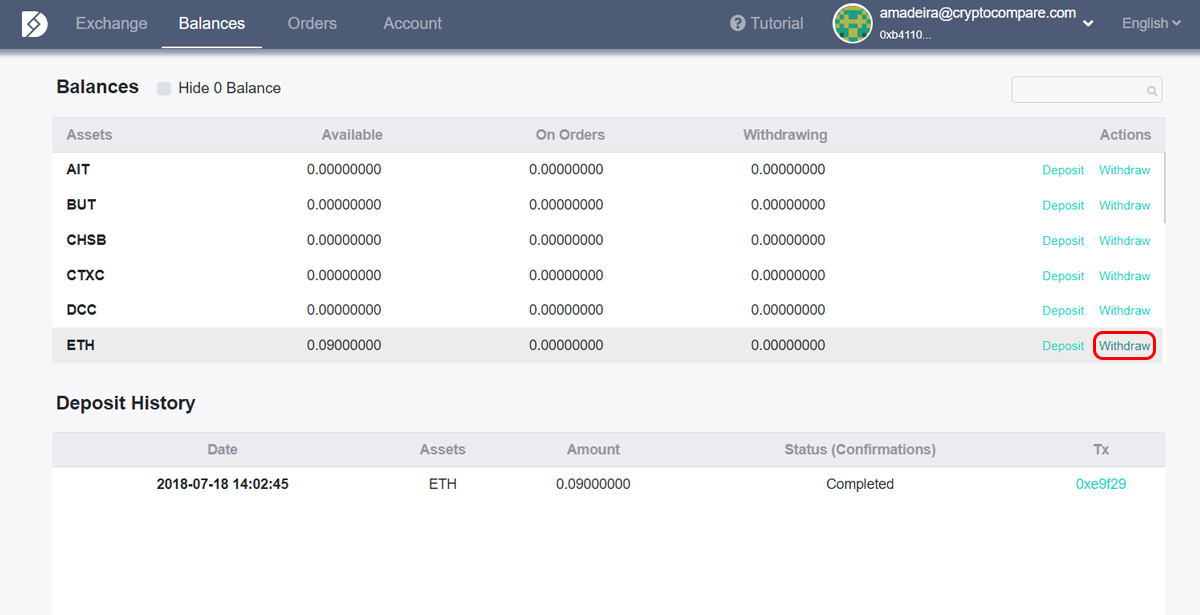Screen dimensions: 1200x615
Task: Click the Amount column header
Action: [593, 450]
